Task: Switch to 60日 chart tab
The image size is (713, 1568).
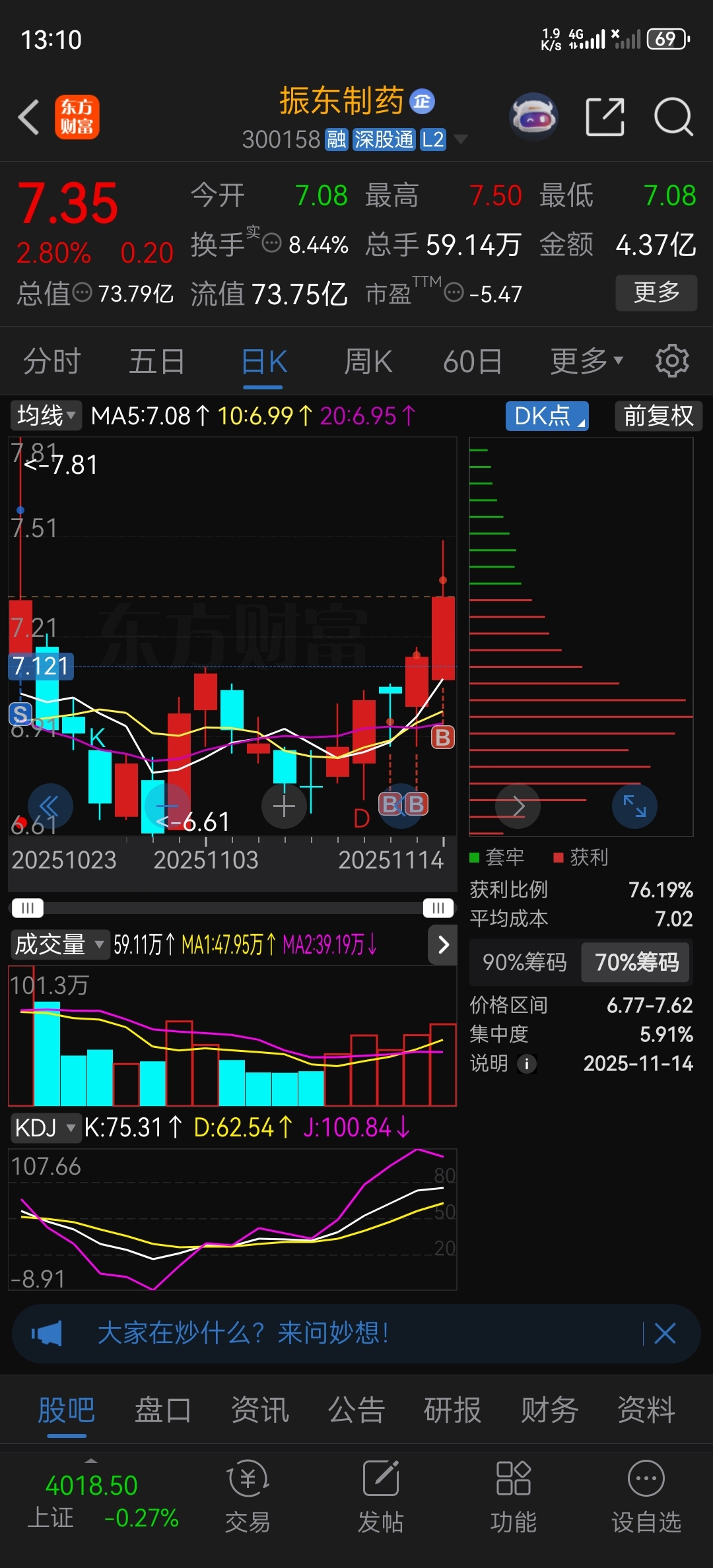Action: 472,361
